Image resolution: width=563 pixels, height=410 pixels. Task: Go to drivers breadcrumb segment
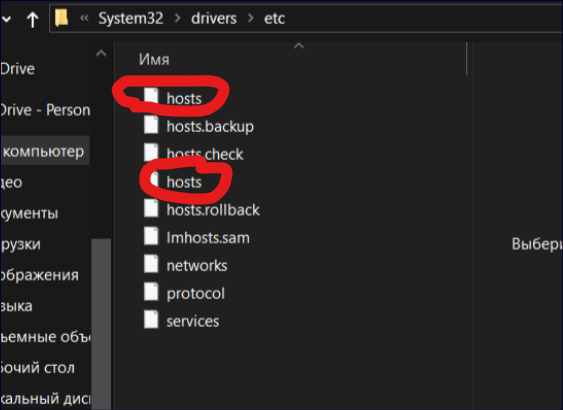coord(214,19)
